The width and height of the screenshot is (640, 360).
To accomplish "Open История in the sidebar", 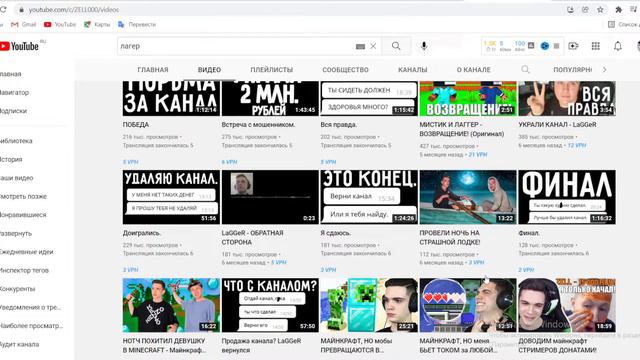I will pyautogui.click(x=11, y=160).
